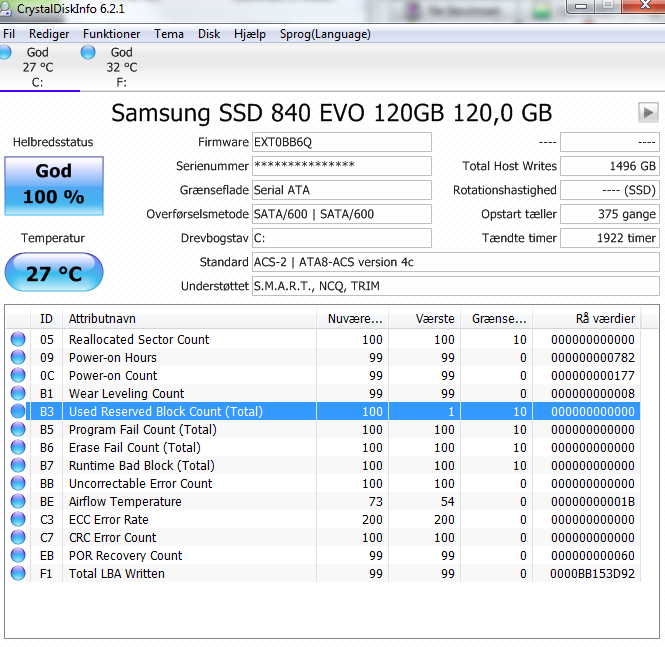
Task: Click the CrystalDiskInfo title bar icon
Action: tap(5, 8)
